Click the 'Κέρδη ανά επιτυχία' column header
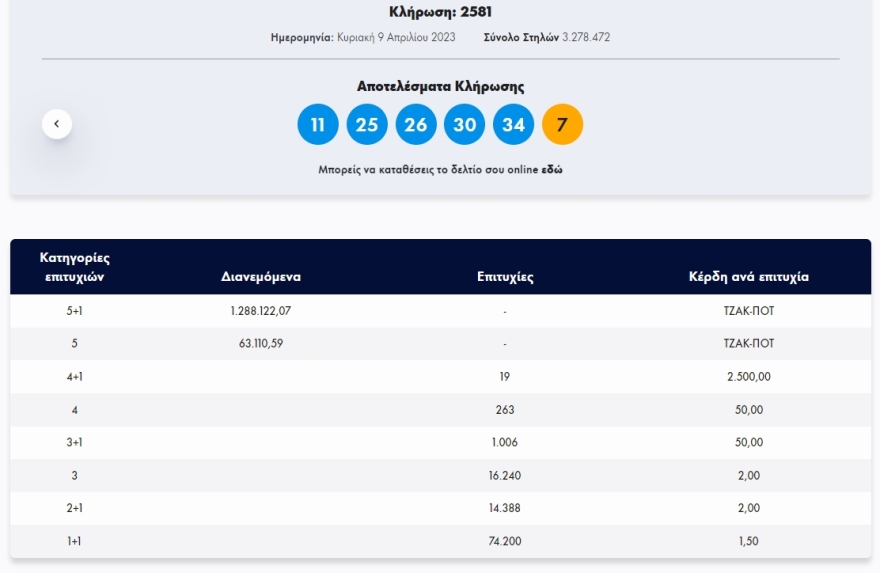Viewport: 880px width, 573px height. tap(748, 277)
